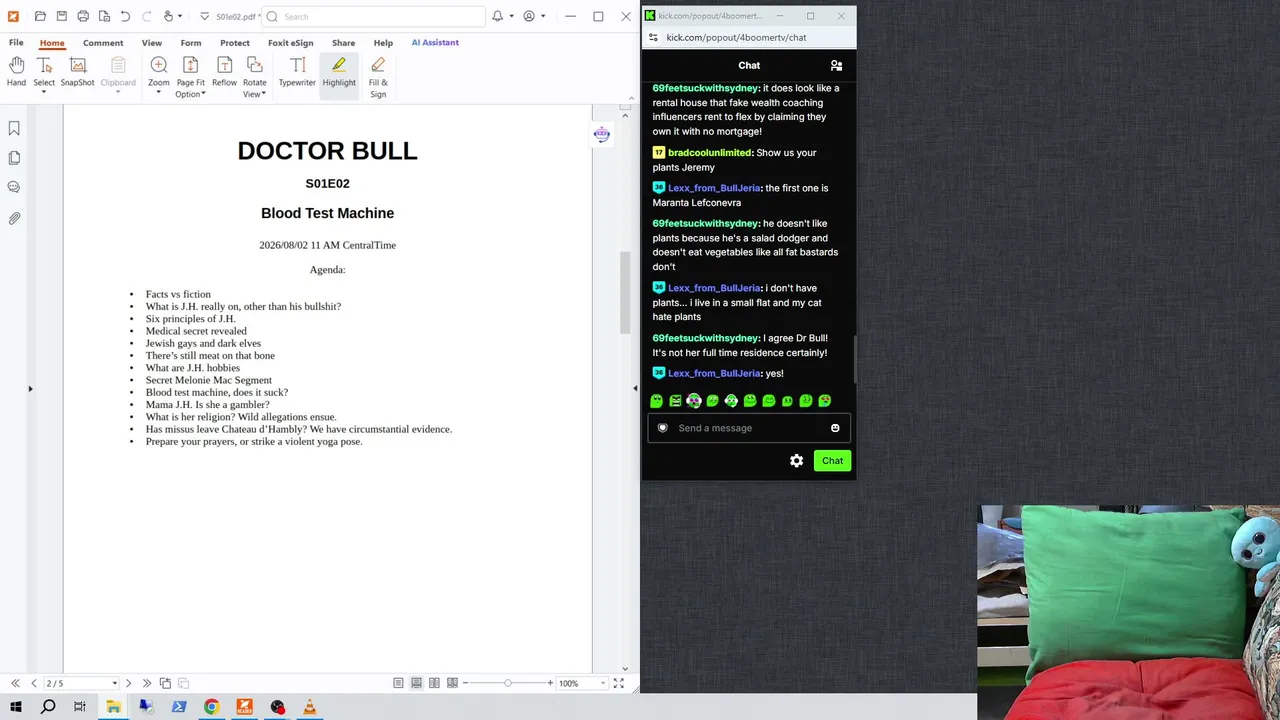Click the Foxit search box
The height and width of the screenshot is (720, 1280).
(x=373, y=16)
